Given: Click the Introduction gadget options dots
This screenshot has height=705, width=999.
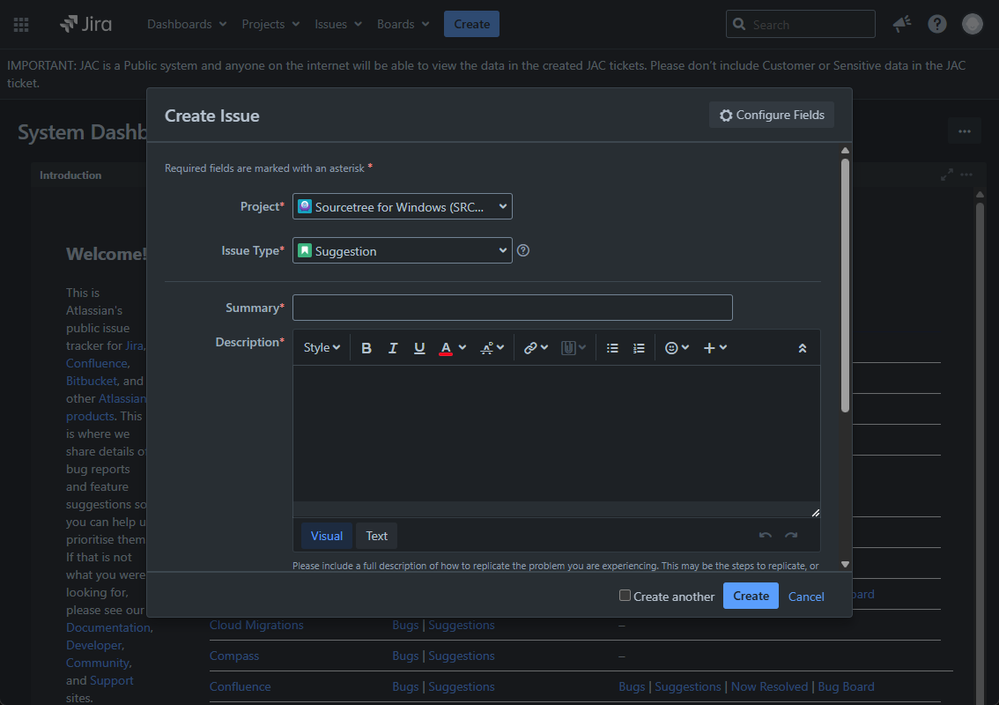Looking at the screenshot, I should pyautogui.click(x=967, y=174).
